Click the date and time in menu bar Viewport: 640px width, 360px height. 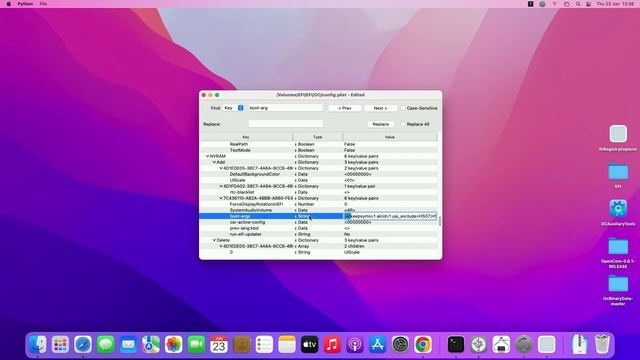[616, 4]
